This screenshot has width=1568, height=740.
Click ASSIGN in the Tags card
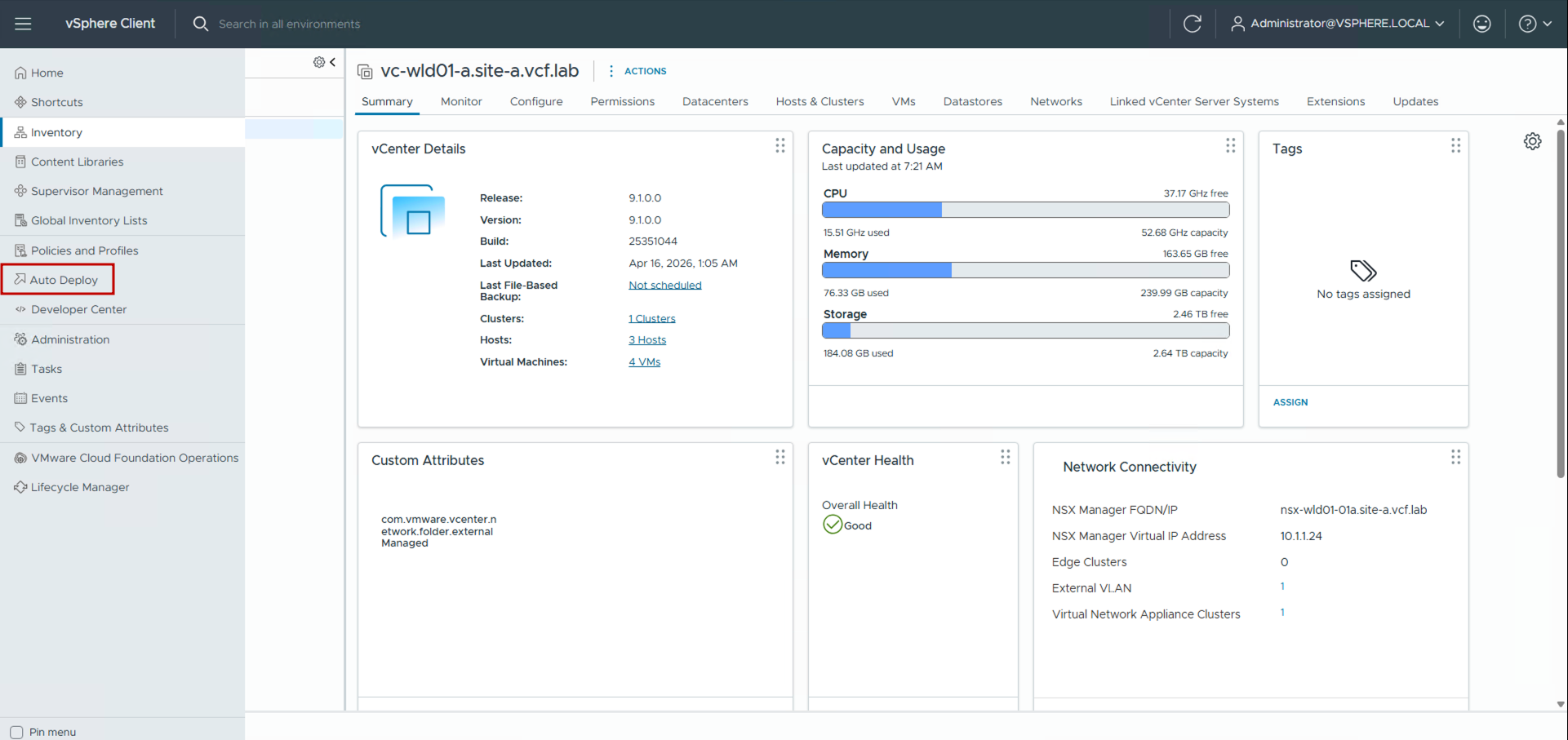[x=1290, y=402]
